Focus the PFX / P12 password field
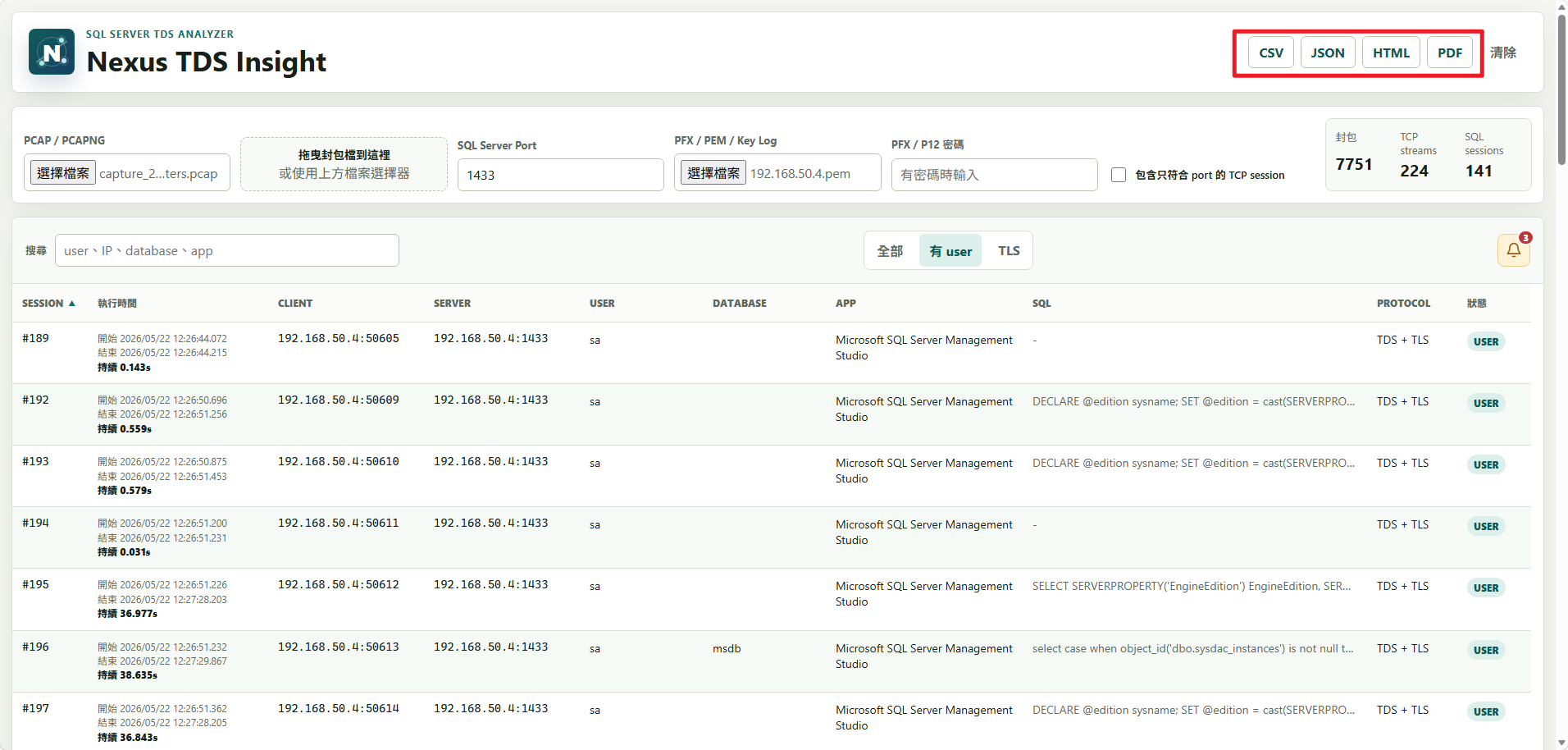The width and height of the screenshot is (1568, 750). (994, 175)
